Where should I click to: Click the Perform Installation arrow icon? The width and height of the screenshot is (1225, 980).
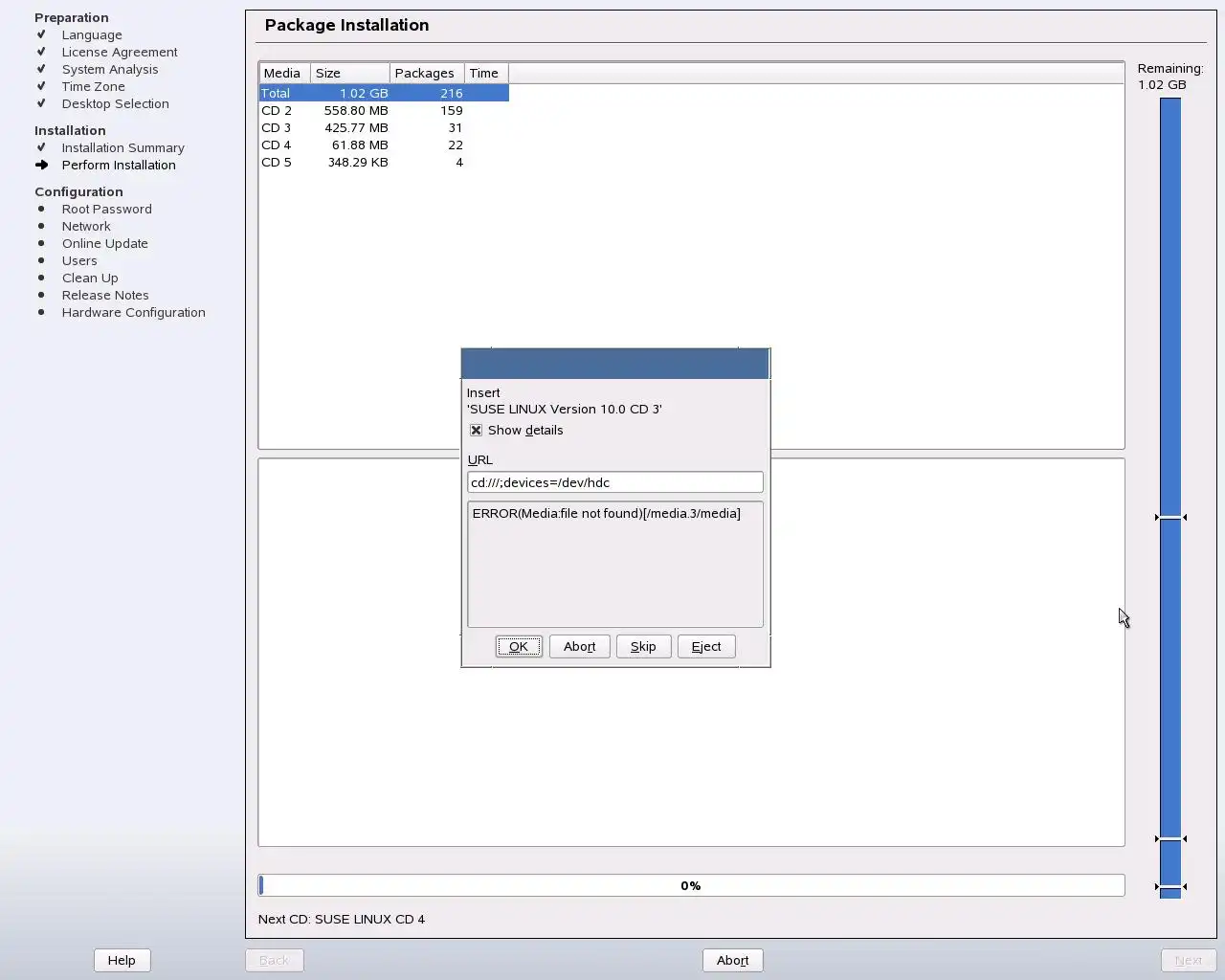click(x=42, y=165)
